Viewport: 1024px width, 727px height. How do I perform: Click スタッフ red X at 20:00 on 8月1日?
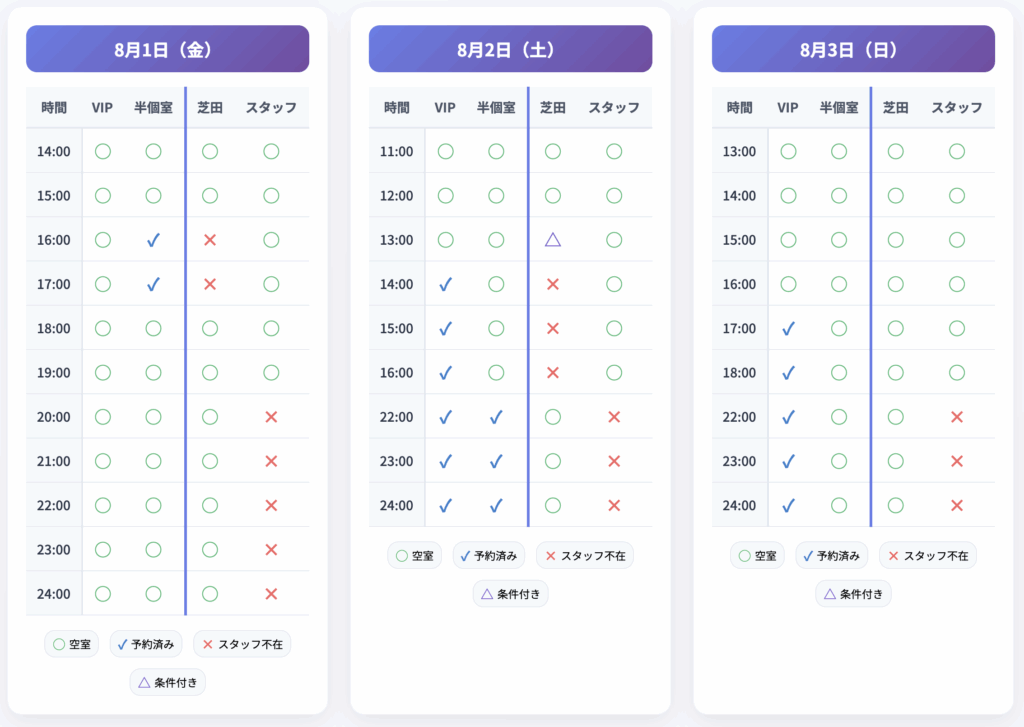click(271, 417)
